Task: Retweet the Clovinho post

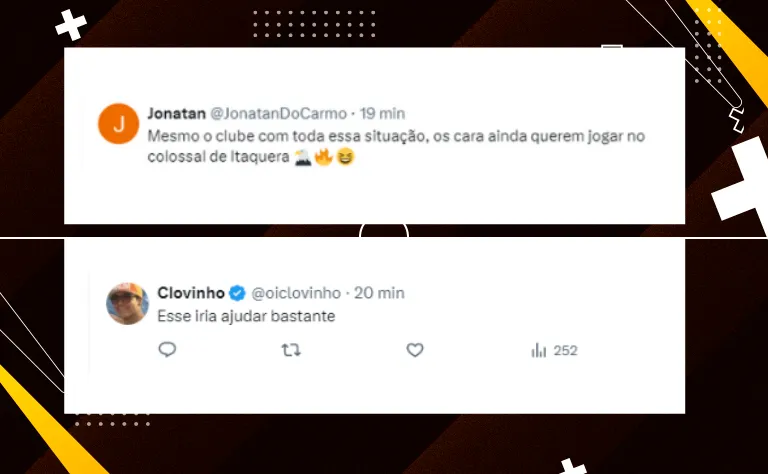Action: [291, 350]
